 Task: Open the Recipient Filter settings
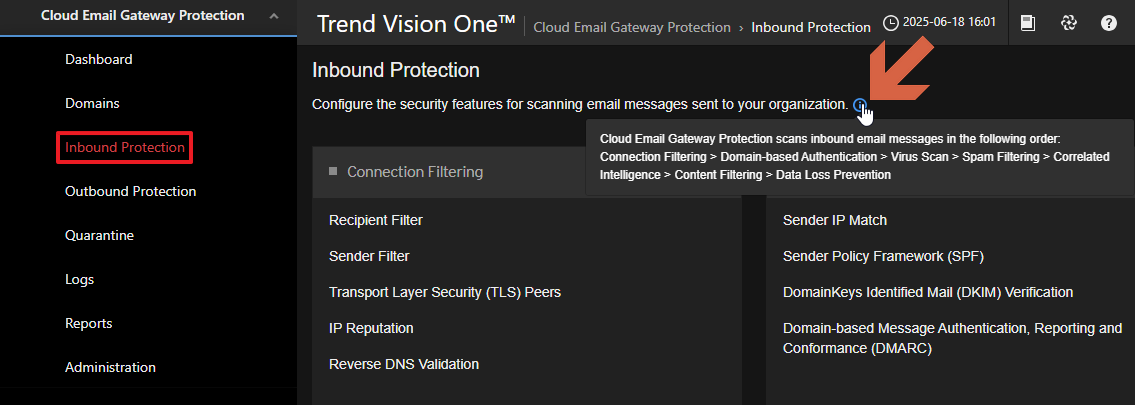(376, 220)
